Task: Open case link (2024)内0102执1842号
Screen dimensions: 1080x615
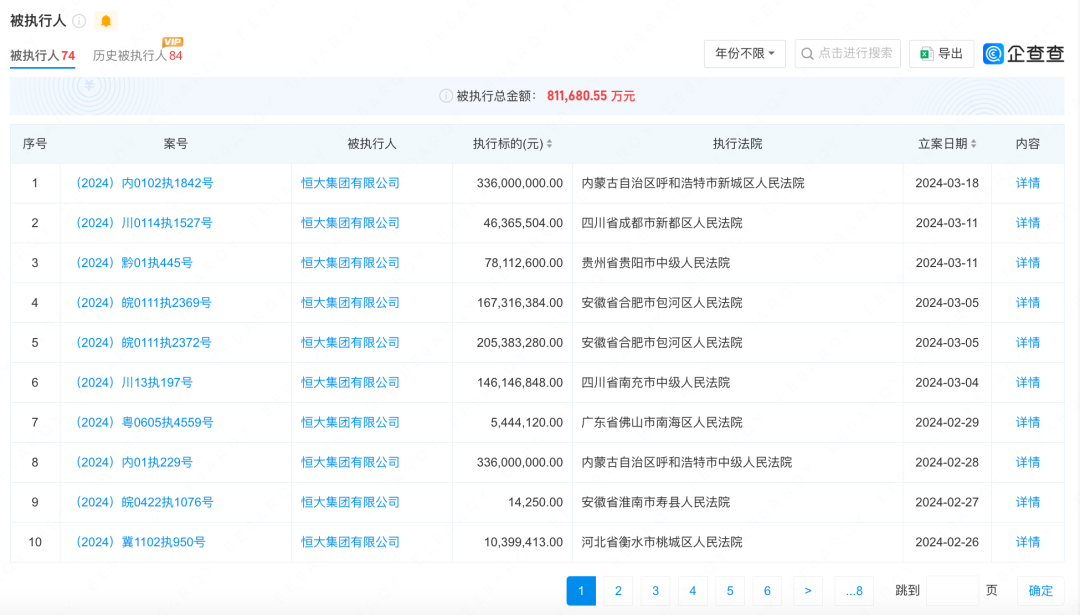Action: (144, 183)
